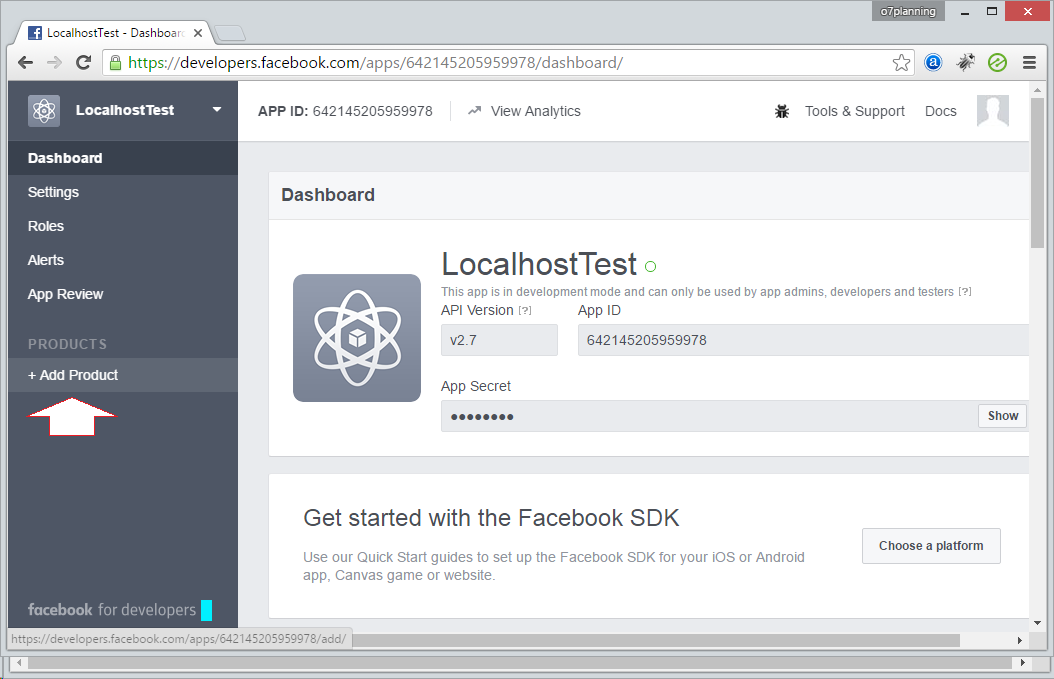Image resolution: width=1054 pixels, height=679 pixels.
Task: Reload the page with the refresh icon
Action: click(83, 63)
